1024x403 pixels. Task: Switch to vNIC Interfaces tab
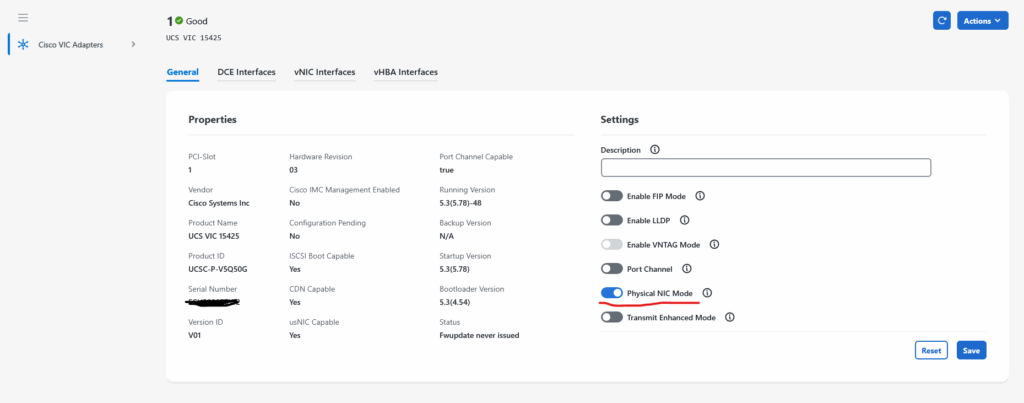pyautogui.click(x=325, y=72)
